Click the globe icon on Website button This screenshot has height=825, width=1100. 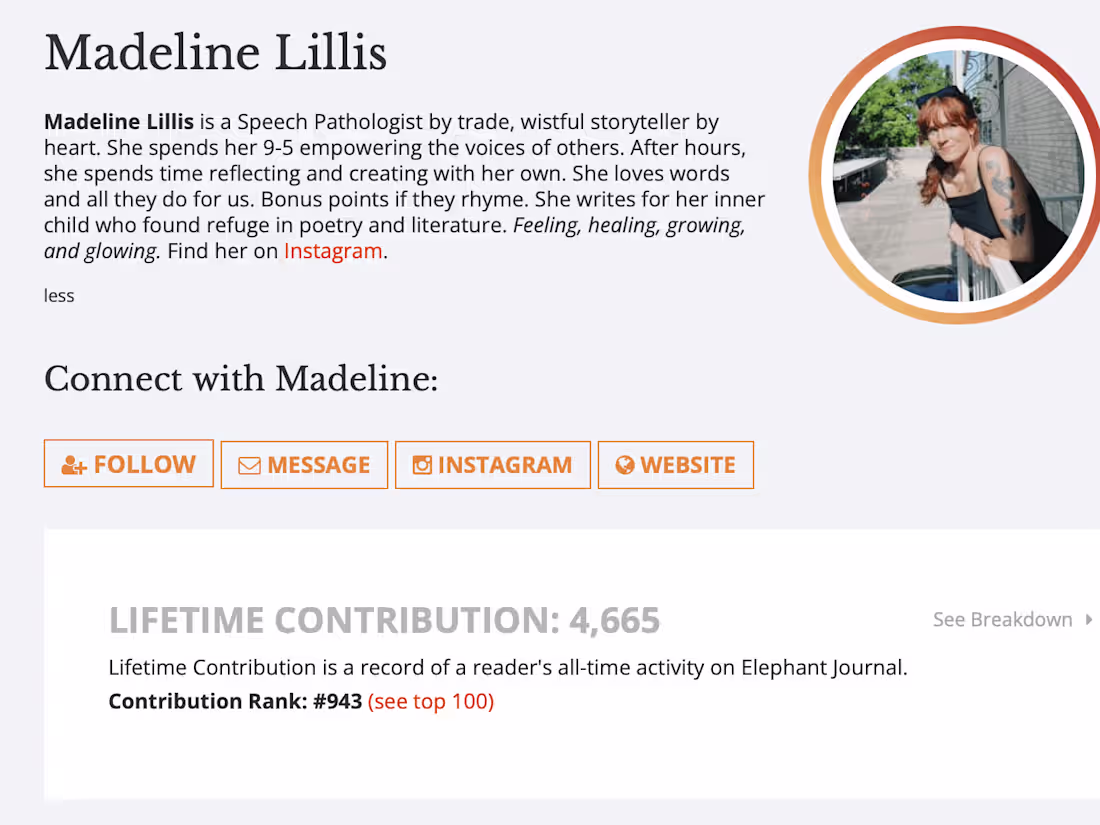(x=625, y=464)
